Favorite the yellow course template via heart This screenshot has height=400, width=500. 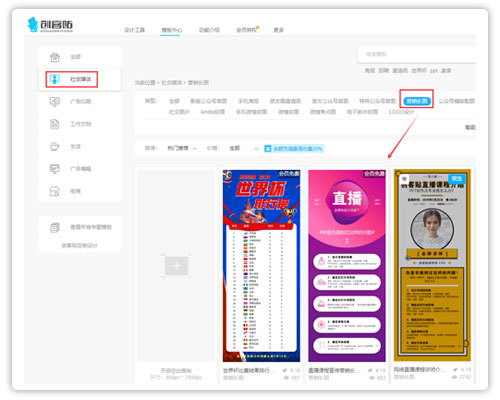click(404, 179)
